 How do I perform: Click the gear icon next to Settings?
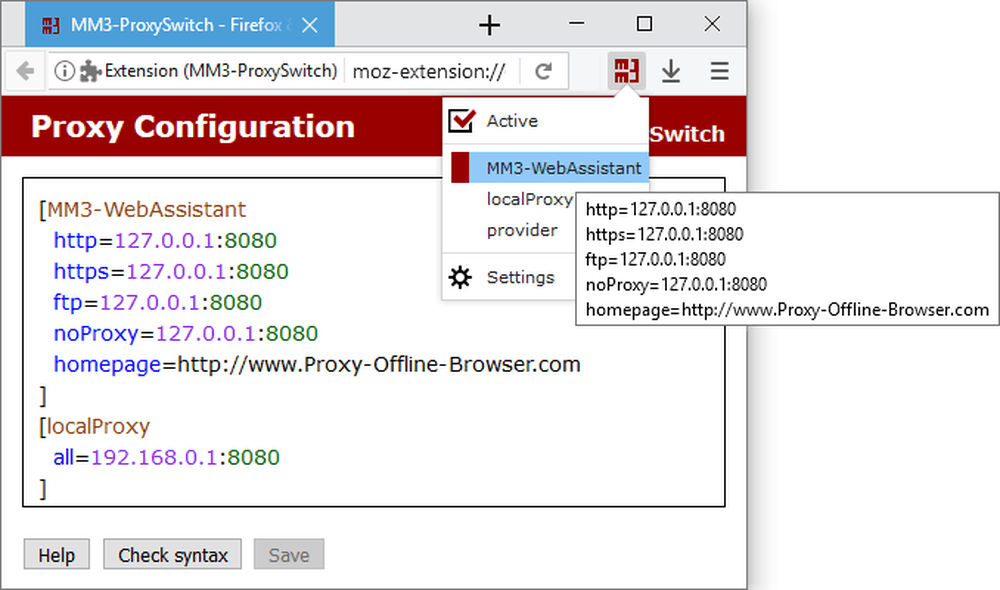pyautogui.click(x=460, y=277)
